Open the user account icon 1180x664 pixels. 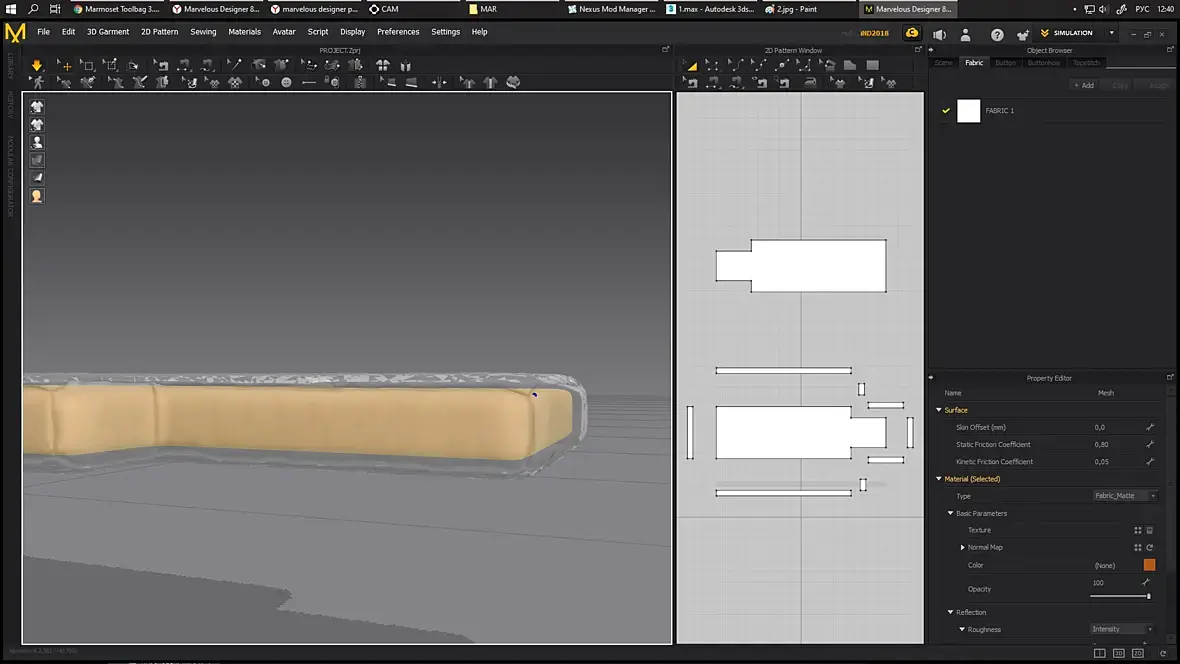[x=966, y=34]
